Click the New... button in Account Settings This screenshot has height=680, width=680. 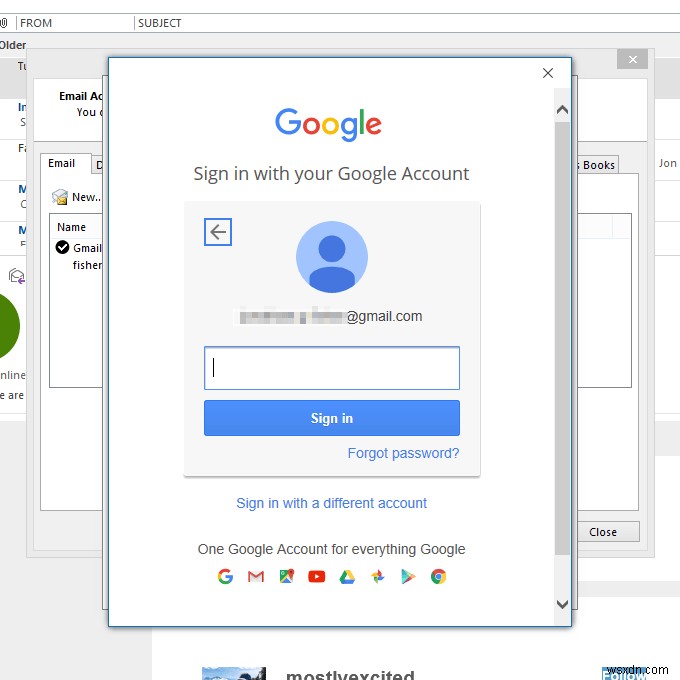coord(77,197)
